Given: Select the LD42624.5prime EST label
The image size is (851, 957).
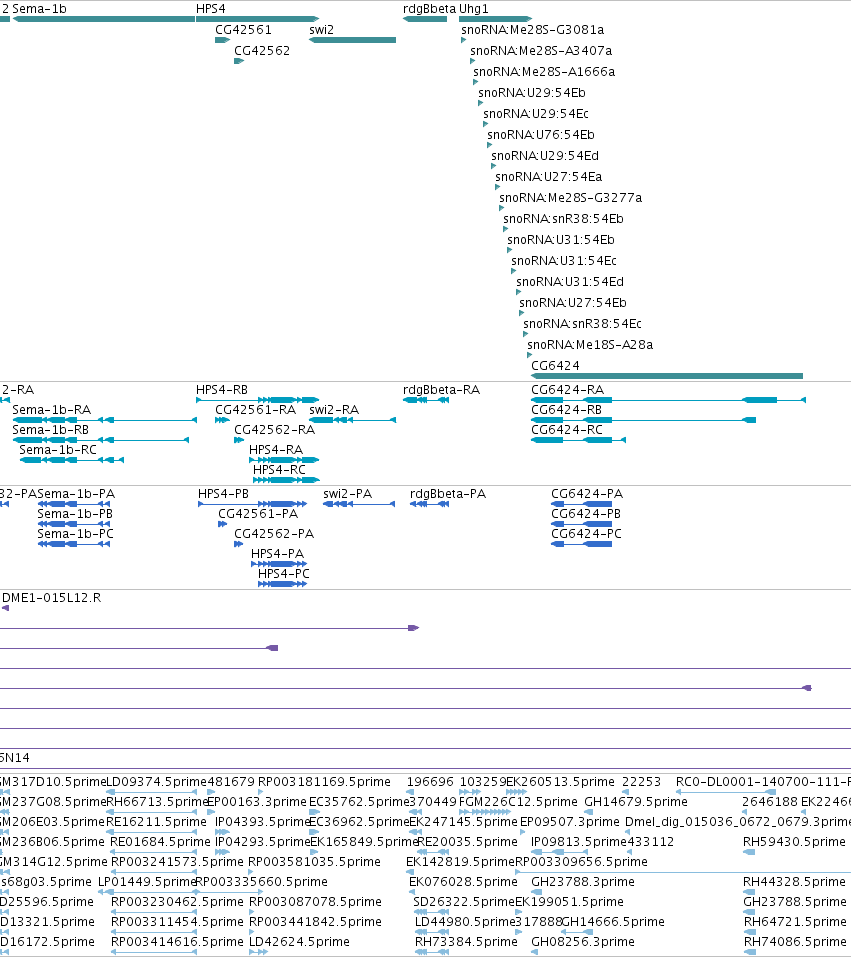Looking at the screenshot, I should click(299, 942).
